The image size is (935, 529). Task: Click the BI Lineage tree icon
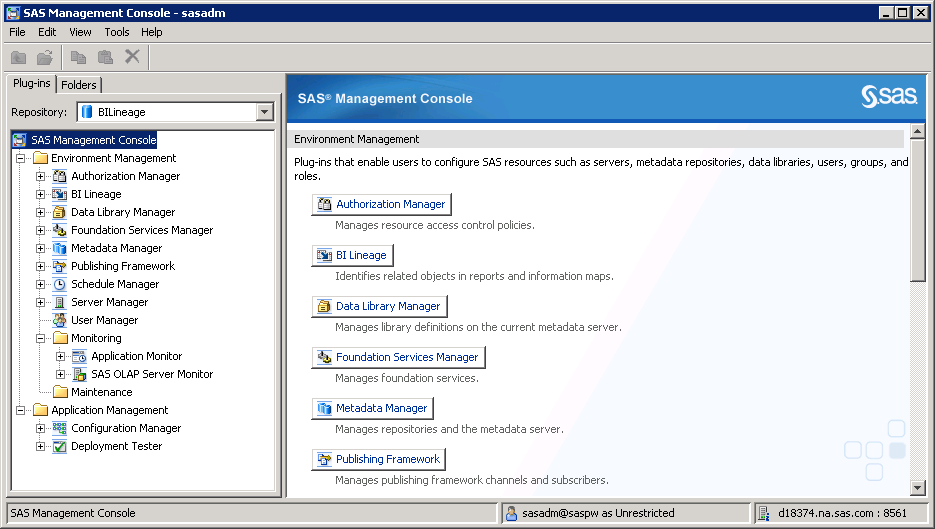pyautogui.click(x=60, y=194)
